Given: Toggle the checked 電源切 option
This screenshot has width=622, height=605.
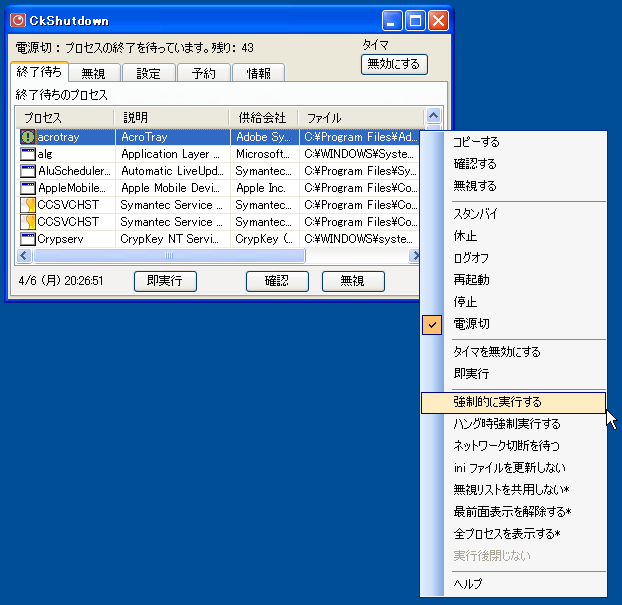Looking at the screenshot, I should [x=513, y=324].
